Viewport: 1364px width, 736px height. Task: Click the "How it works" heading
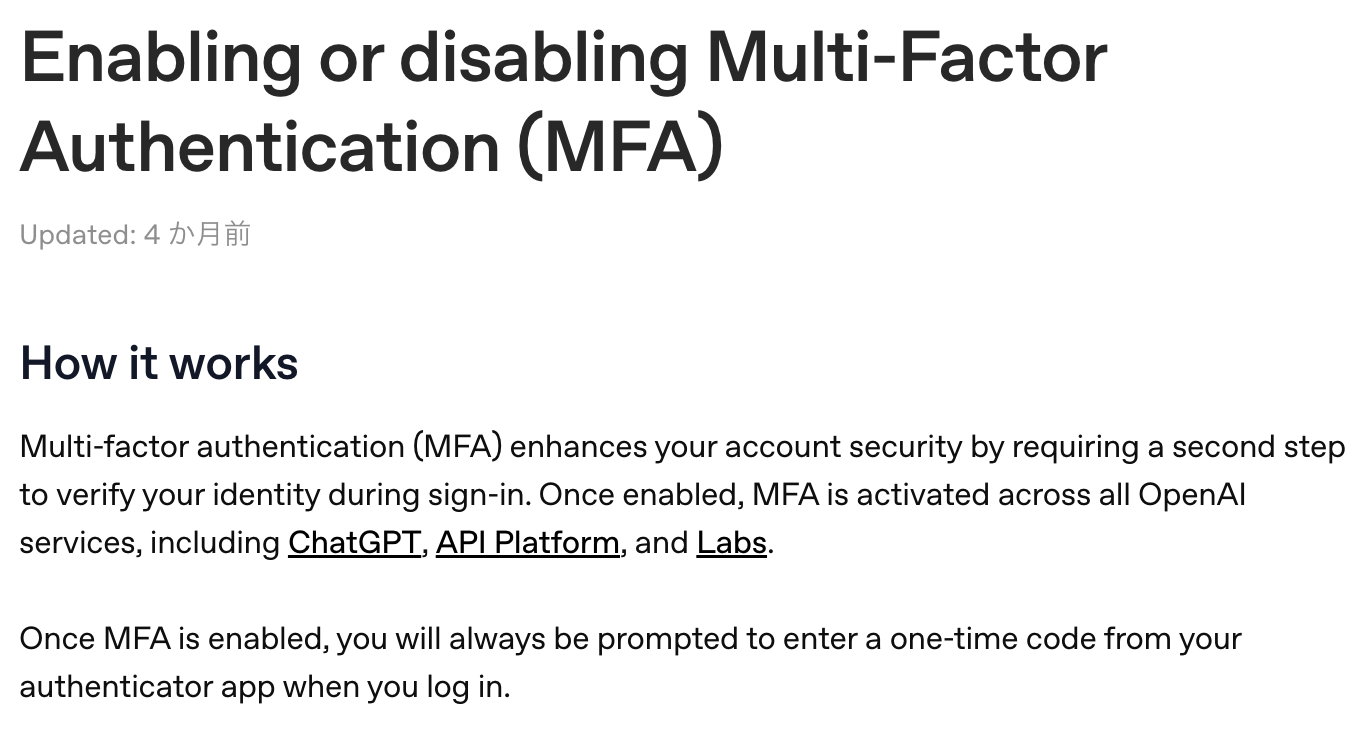(x=159, y=362)
